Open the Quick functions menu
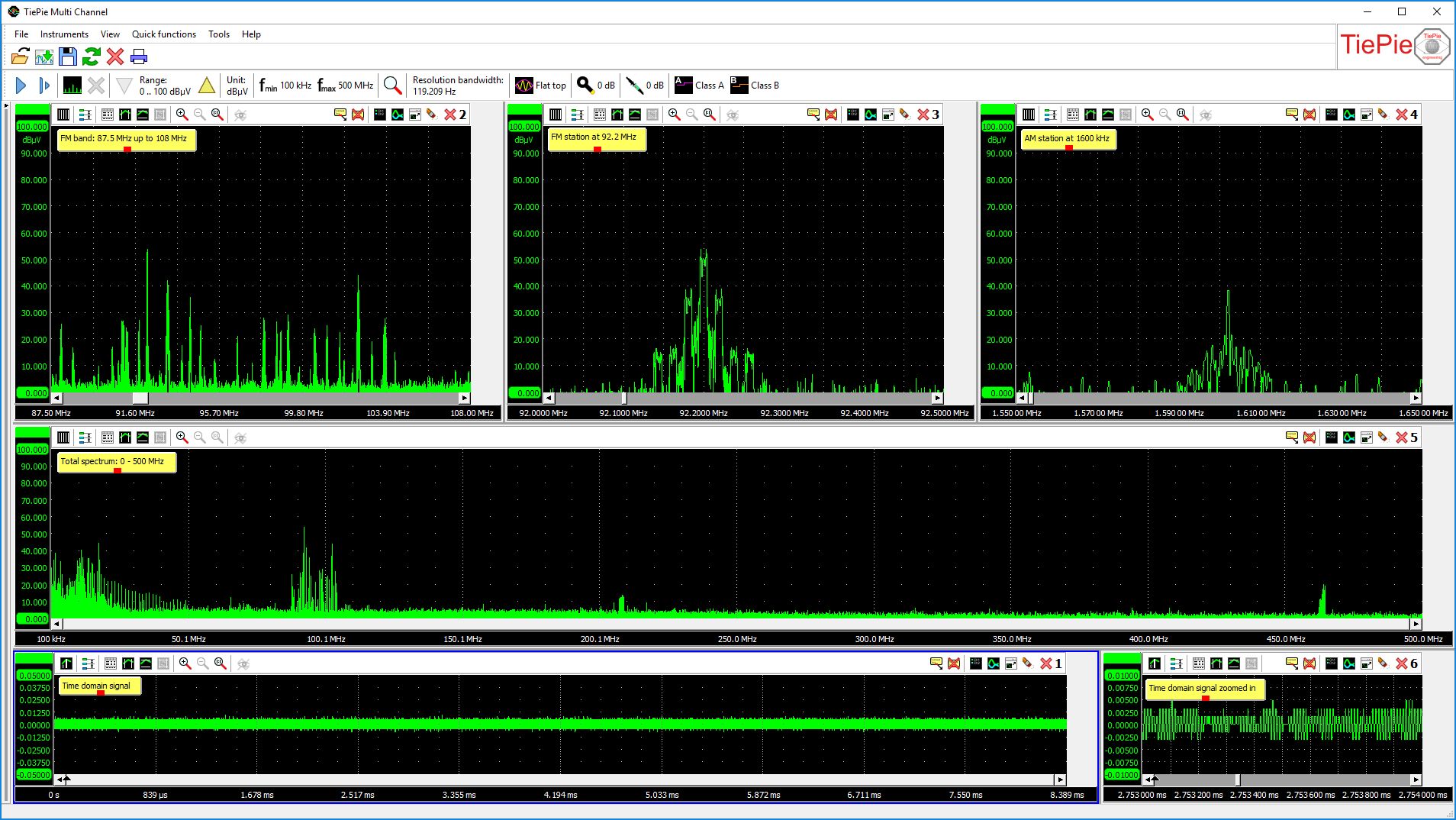 tap(163, 34)
